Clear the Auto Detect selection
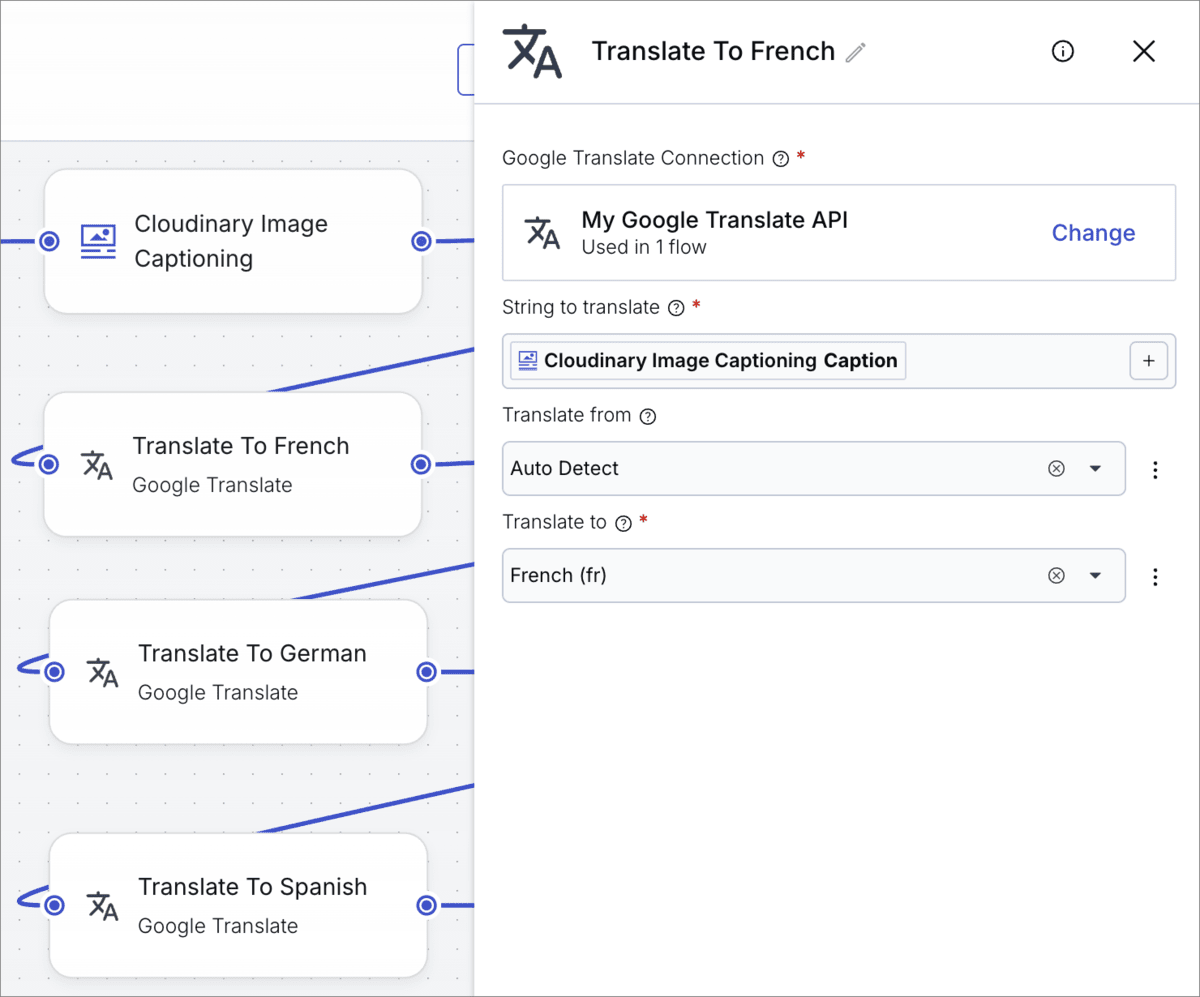The height and width of the screenshot is (997, 1200). [x=1056, y=468]
